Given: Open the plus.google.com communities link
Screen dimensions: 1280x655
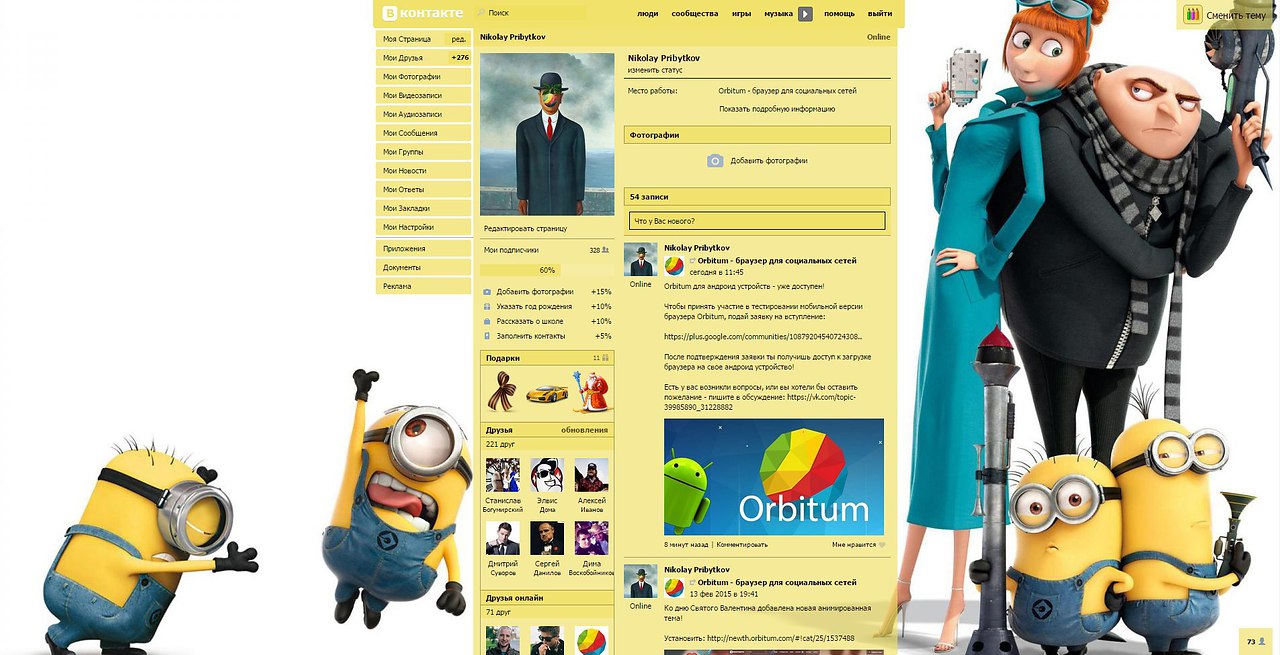Looking at the screenshot, I should pos(763,337).
